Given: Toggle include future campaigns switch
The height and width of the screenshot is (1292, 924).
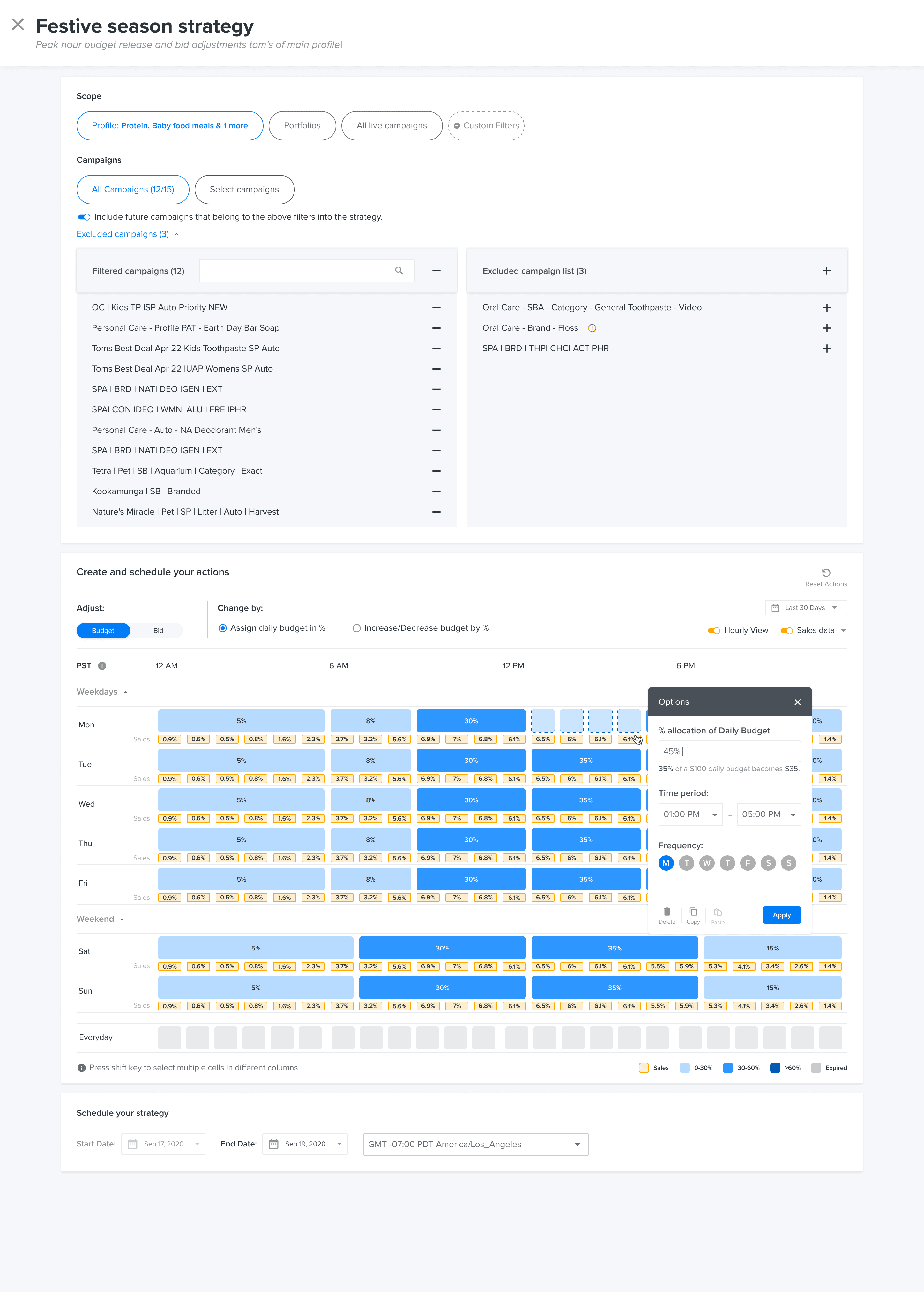Looking at the screenshot, I should (x=84, y=217).
